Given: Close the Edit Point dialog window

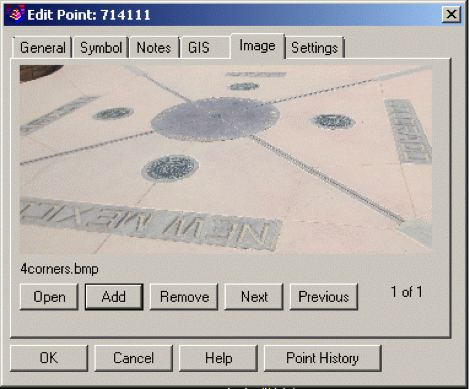Looking at the screenshot, I should point(451,15).
